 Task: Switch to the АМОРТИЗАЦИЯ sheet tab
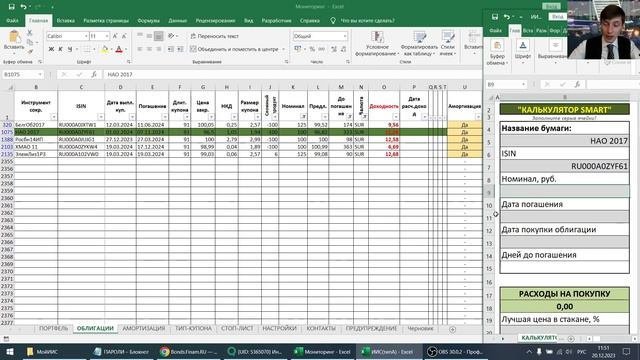(144, 329)
